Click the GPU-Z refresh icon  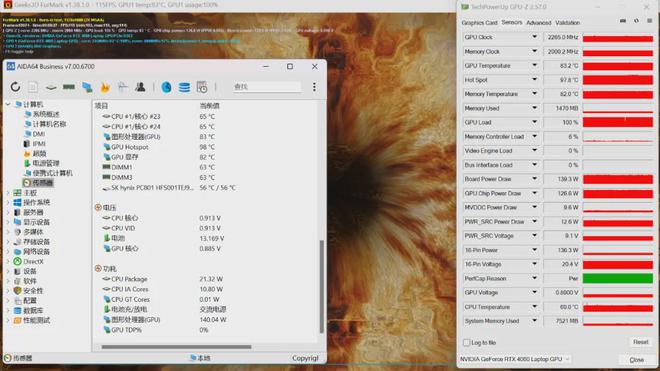[x=636, y=21]
